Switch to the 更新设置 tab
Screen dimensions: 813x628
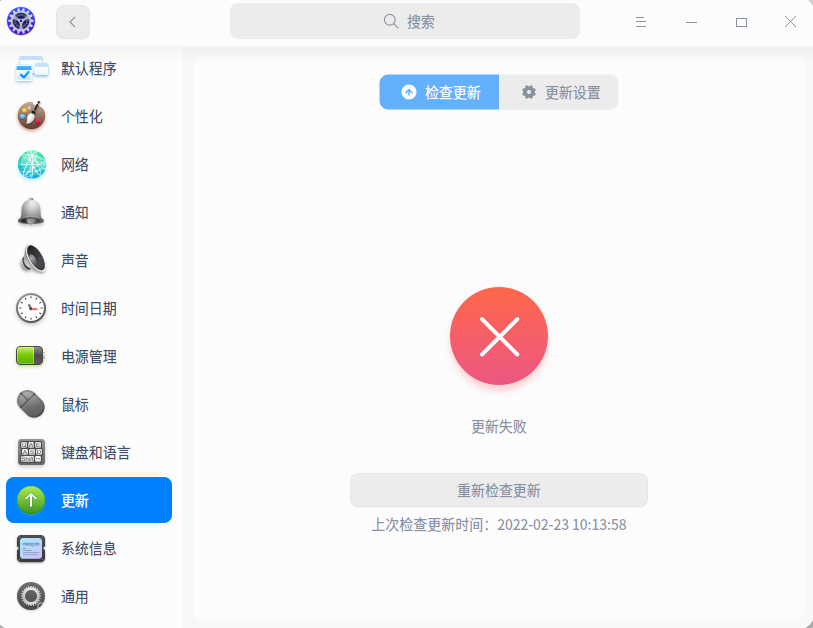559,92
